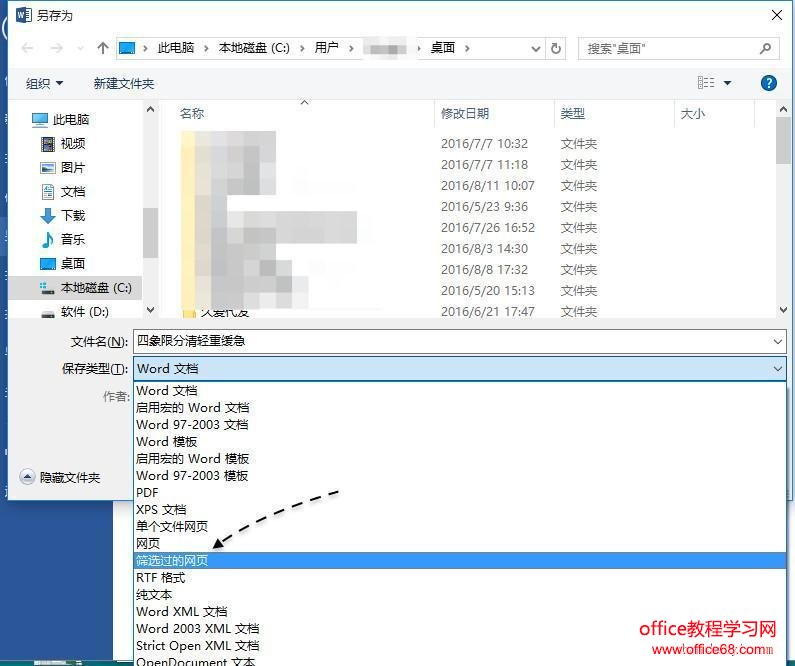Image resolution: width=795 pixels, height=666 pixels.
Task: Click the 视频 film icon
Action: [48, 144]
